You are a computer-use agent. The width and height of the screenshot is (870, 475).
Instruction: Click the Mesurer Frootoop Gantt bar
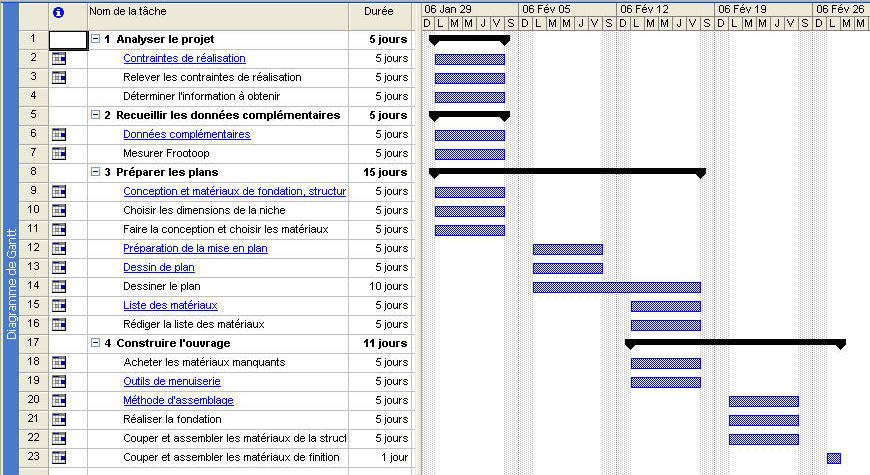[x=469, y=154]
